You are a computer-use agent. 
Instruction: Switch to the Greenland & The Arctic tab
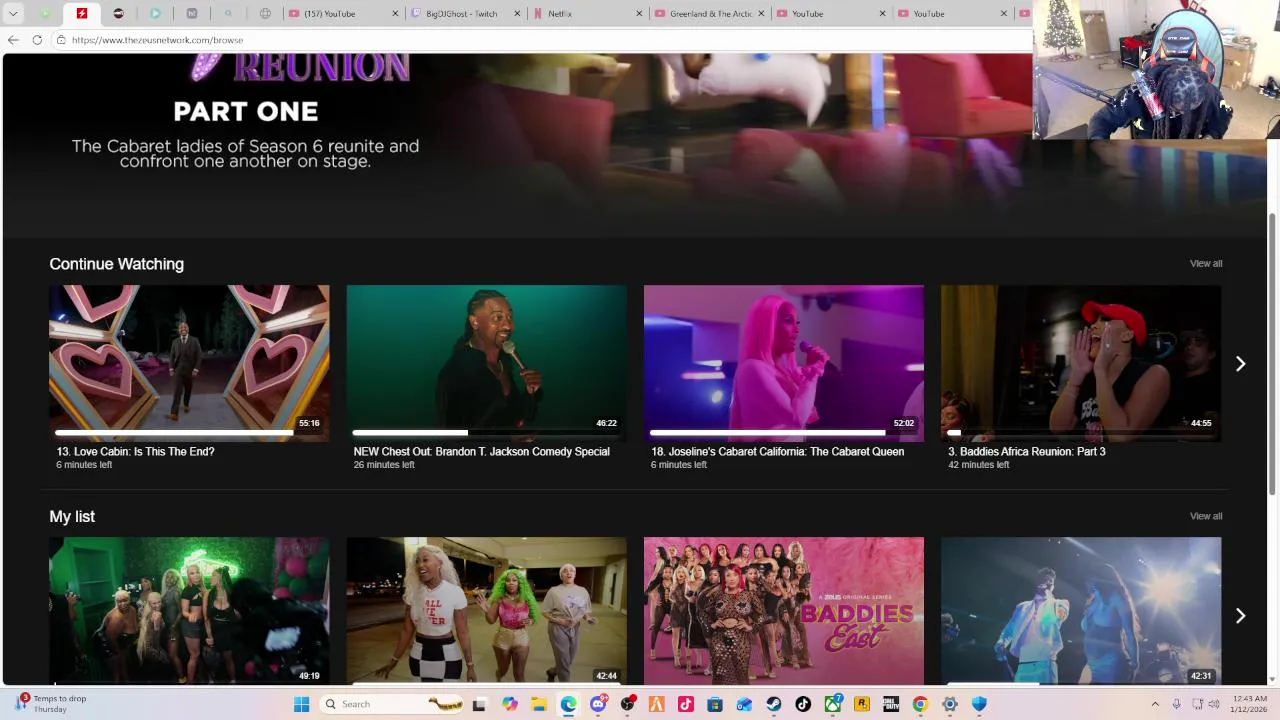click(709, 14)
